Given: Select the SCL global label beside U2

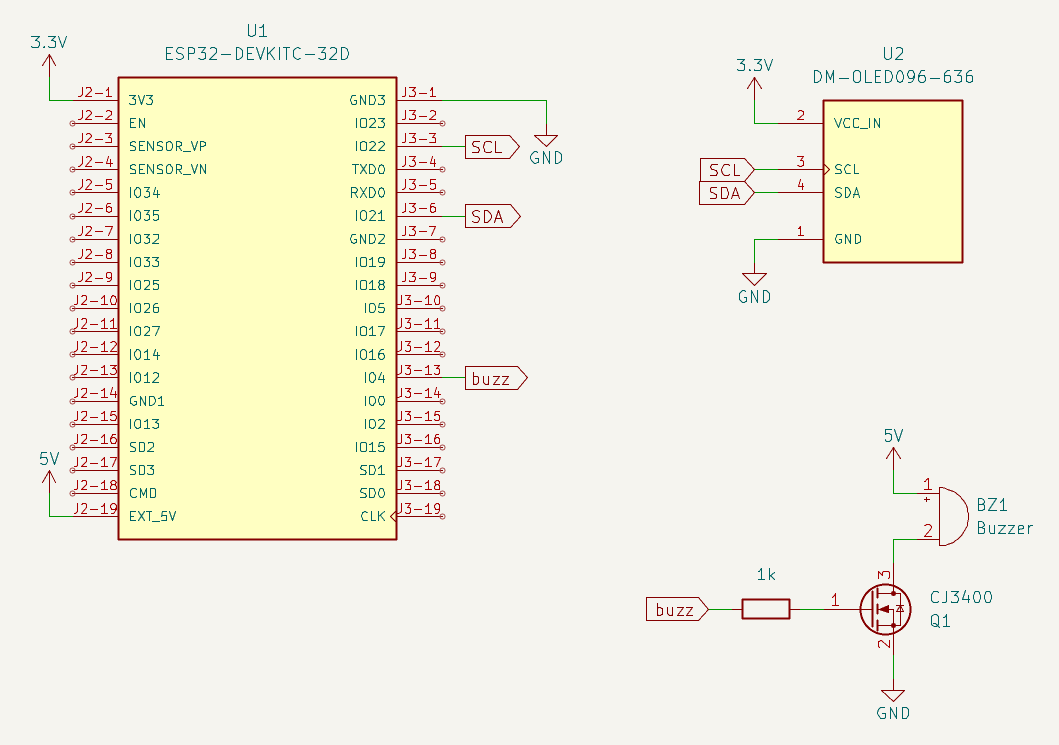Looking at the screenshot, I should click(727, 170).
